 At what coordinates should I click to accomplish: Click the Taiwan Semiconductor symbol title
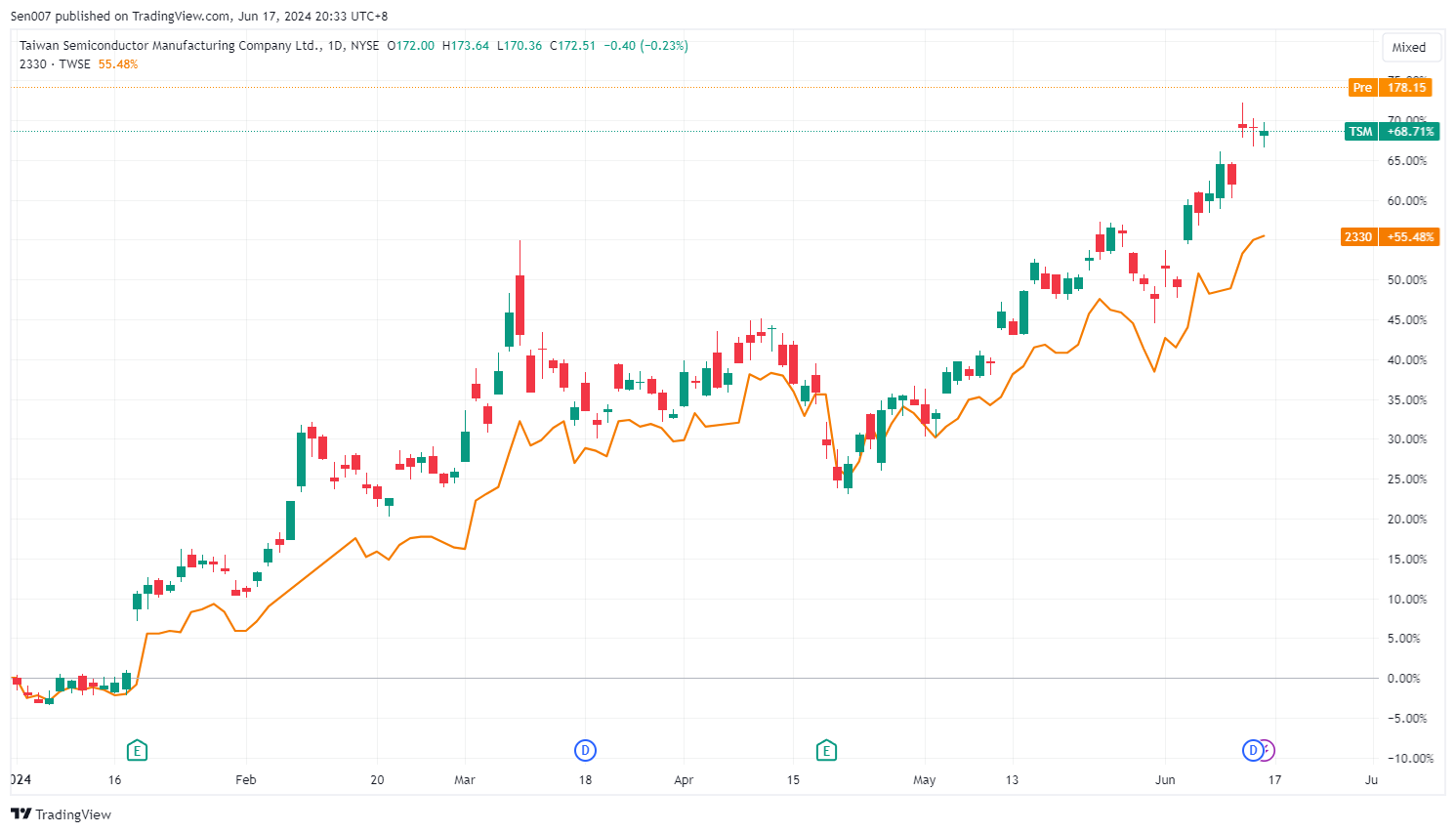click(x=169, y=46)
